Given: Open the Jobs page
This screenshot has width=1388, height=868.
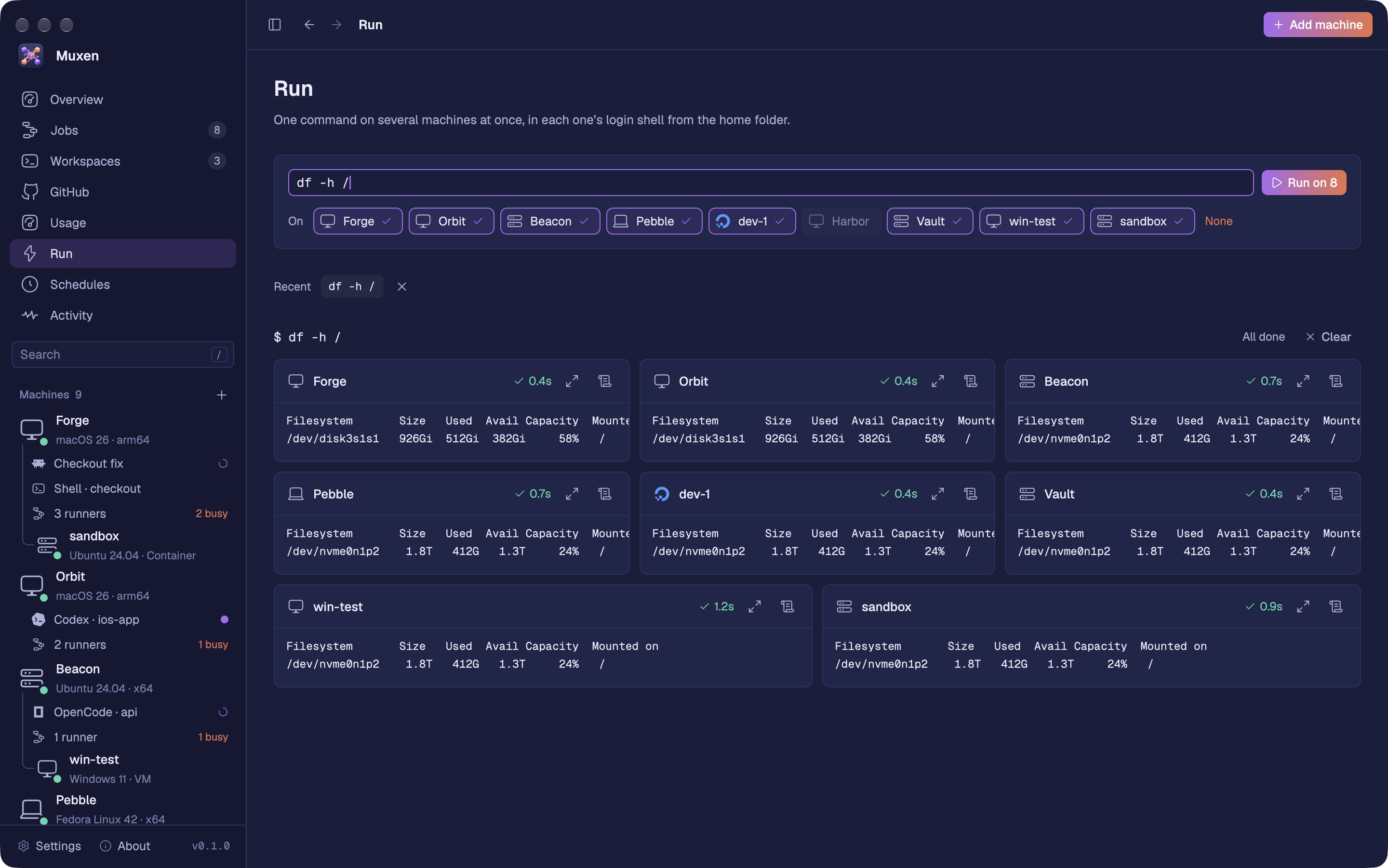Looking at the screenshot, I should (123, 131).
